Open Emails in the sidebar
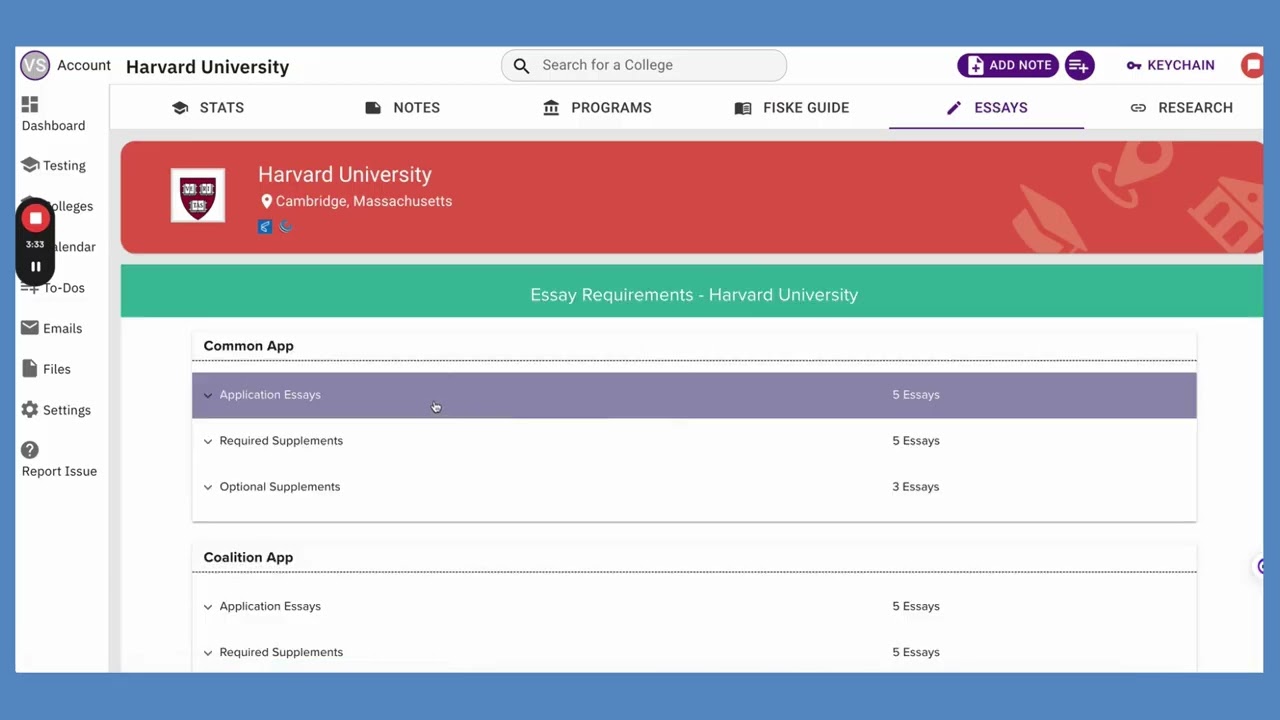The width and height of the screenshot is (1280, 720). (x=62, y=328)
